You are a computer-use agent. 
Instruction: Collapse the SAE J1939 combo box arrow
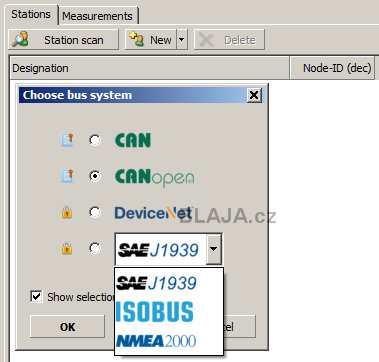[214, 249]
